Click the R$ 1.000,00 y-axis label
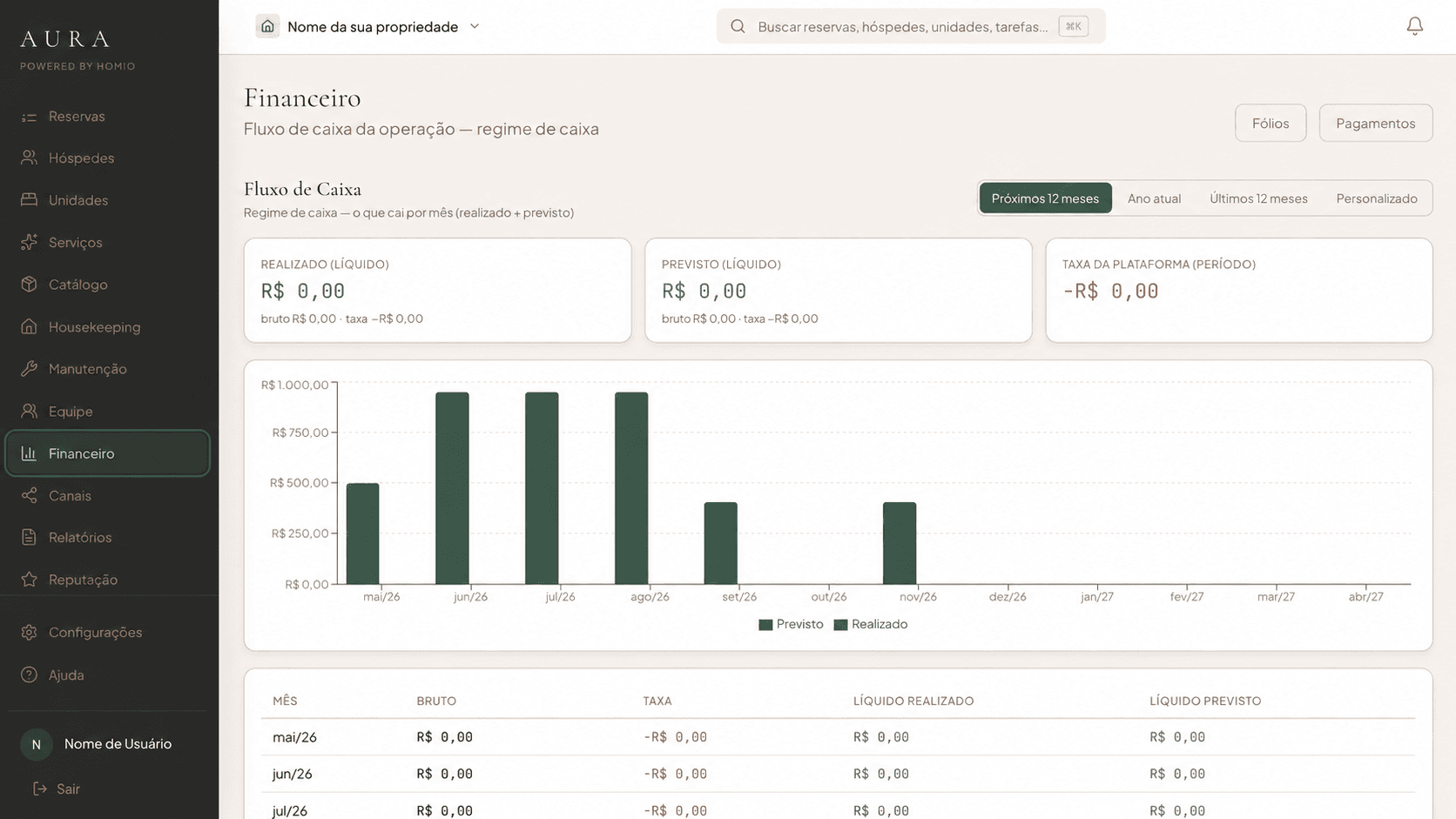 (294, 385)
